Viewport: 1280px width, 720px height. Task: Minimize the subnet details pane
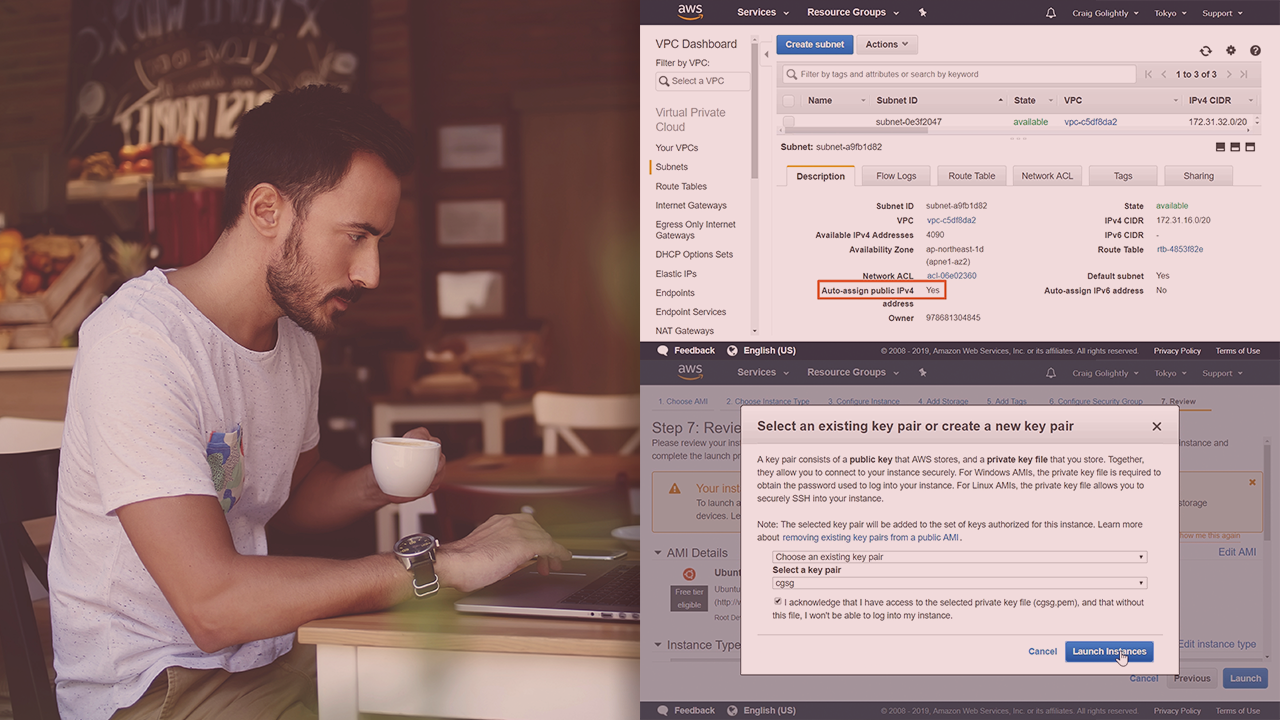click(x=1220, y=147)
